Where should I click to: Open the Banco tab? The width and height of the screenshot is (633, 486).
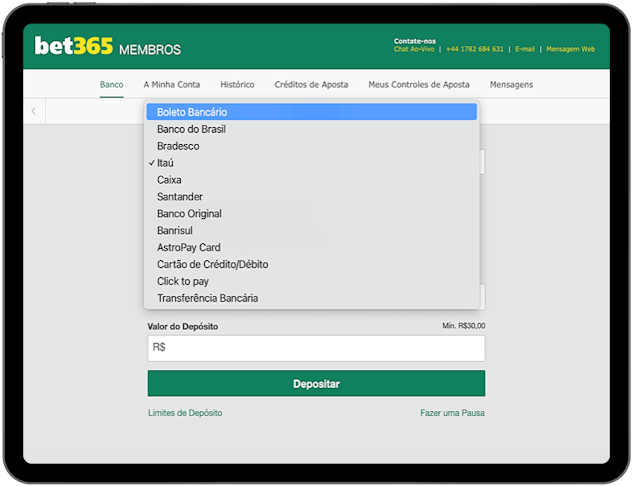tap(112, 85)
